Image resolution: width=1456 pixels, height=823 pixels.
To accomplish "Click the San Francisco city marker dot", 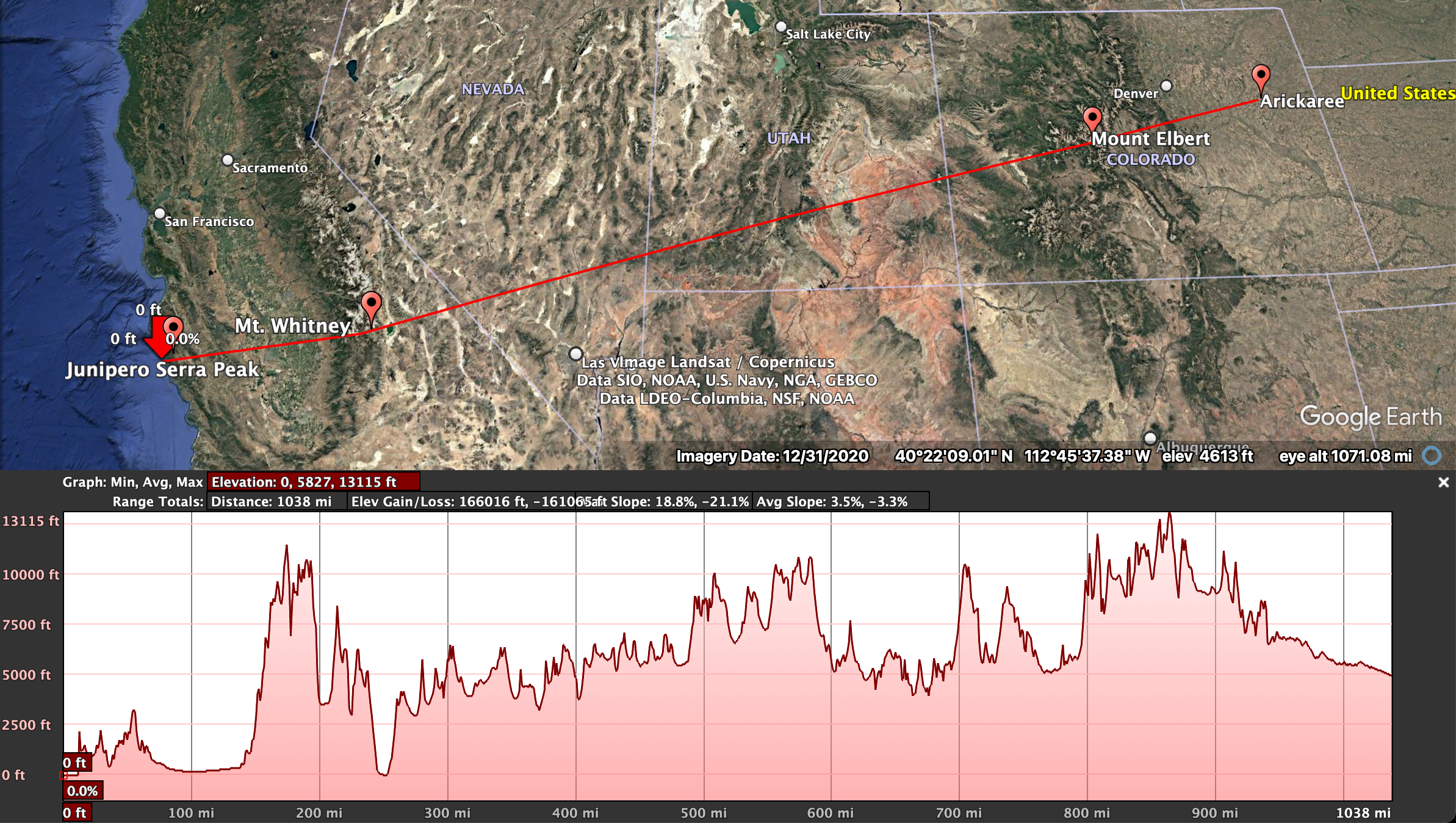I will 160,214.
